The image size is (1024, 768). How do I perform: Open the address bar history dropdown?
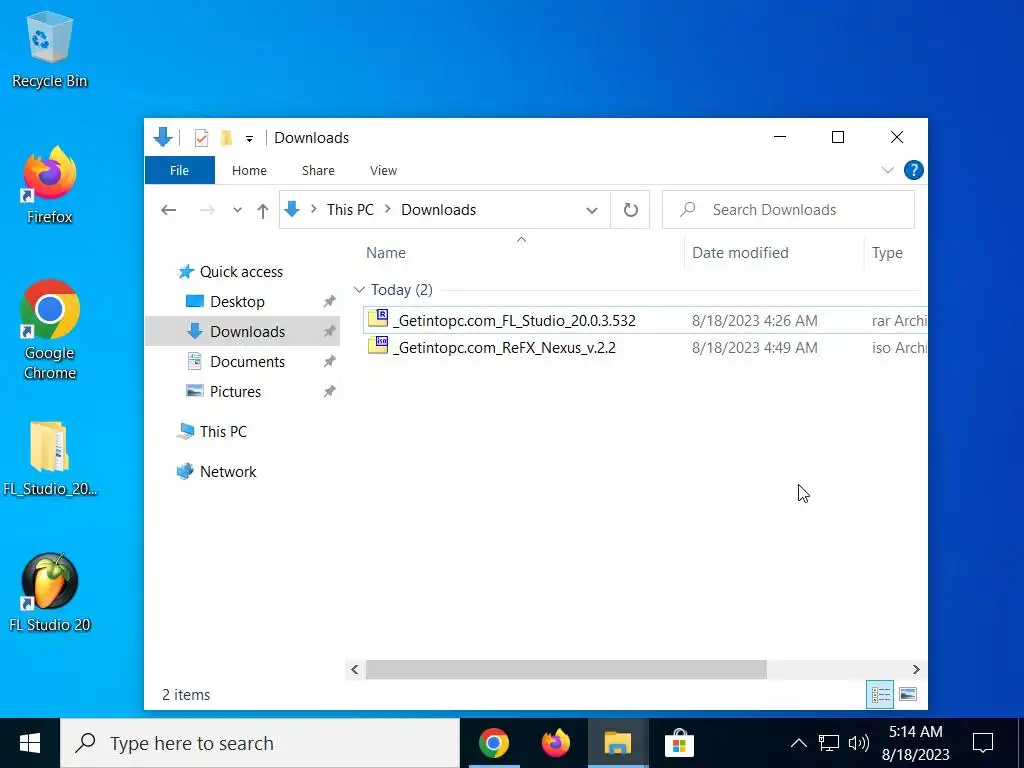pyautogui.click(x=592, y=210)
